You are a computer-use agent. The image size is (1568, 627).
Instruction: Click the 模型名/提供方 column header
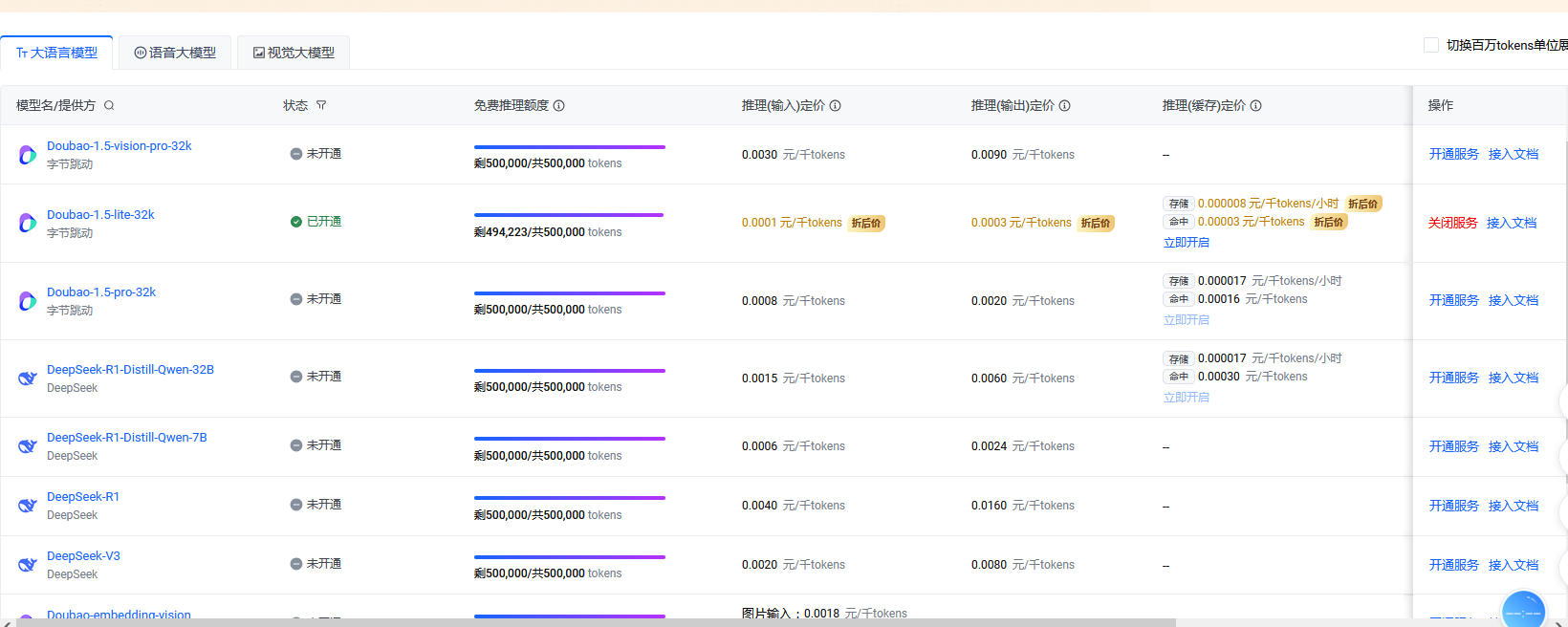56,106
